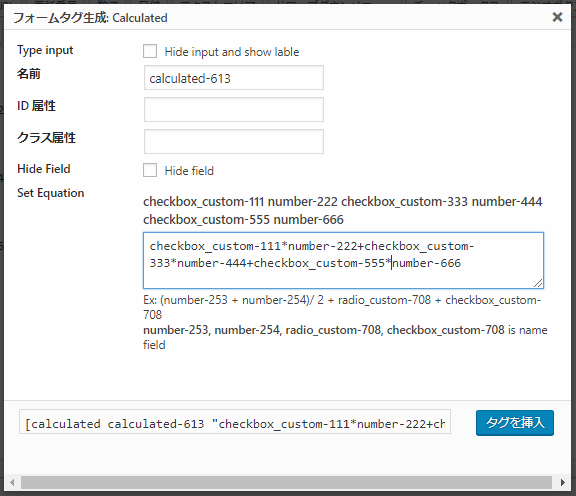Close the Calculated form tag dialog
The width and height of the screenshot is (576, 496).
click(557, 17)
